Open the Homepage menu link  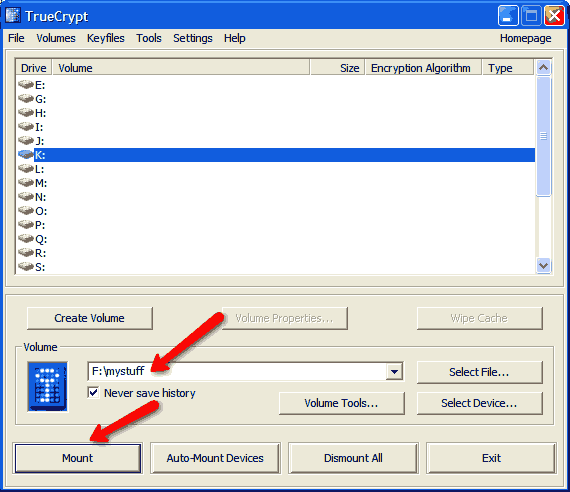526,38
